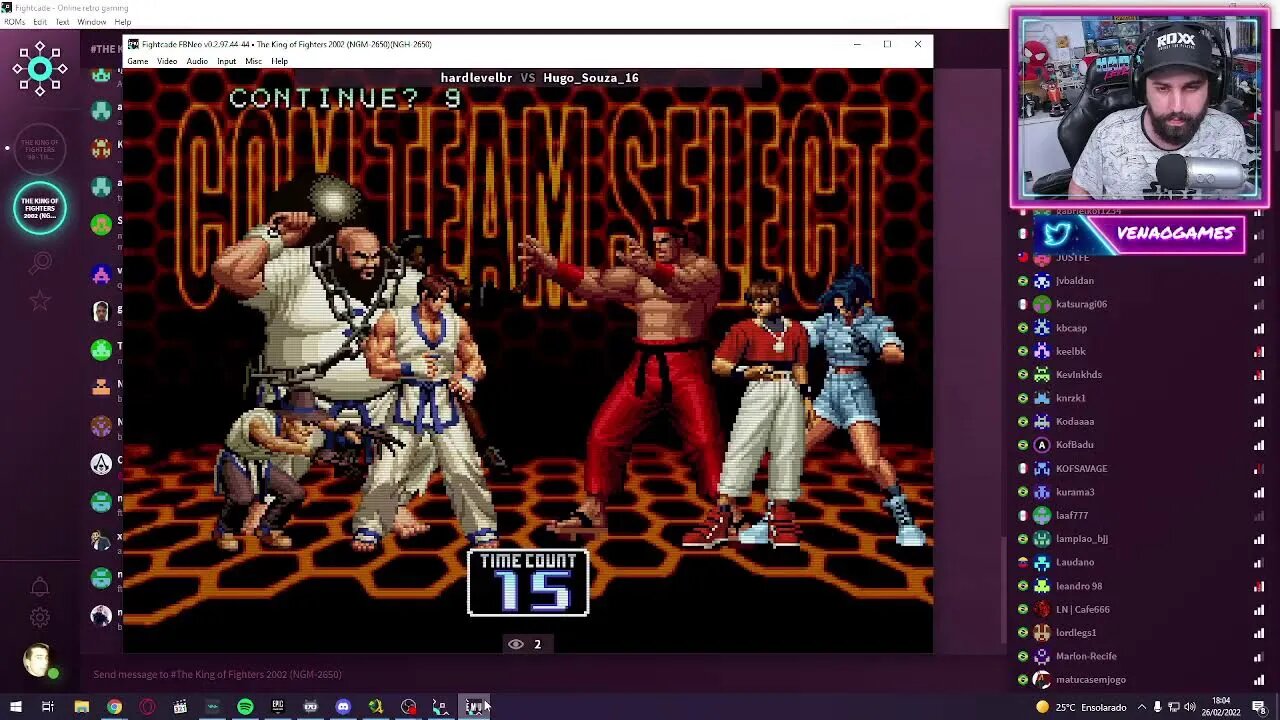
Task: Open ROMs menu in Fightcade window
Action: click(14, 22)
